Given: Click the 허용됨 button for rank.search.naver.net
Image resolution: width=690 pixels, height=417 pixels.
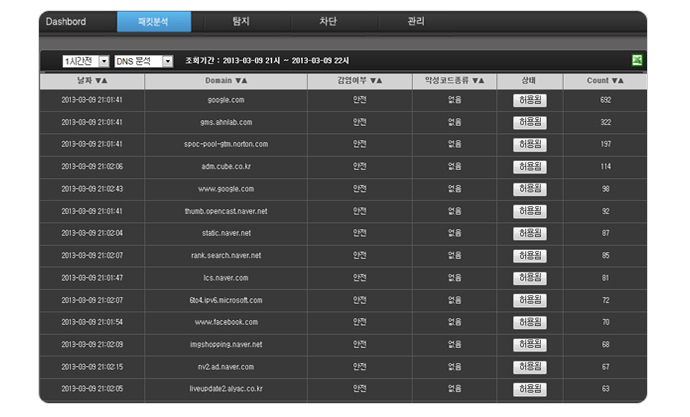Looking at the screenshot, I should click(530, 256).
